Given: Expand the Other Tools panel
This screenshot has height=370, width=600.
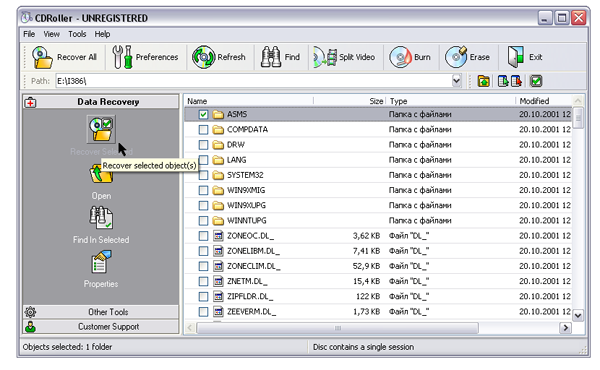Looking at the screenshot, I should (x=101, y=312).
